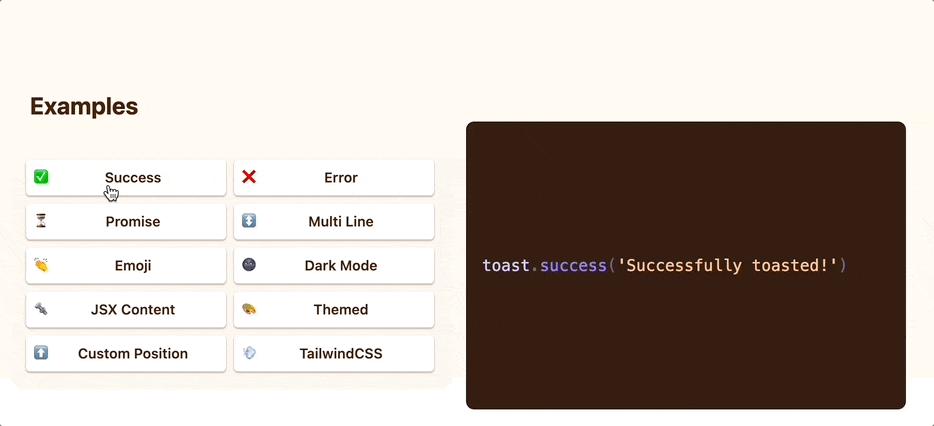Click the toast.success code snippet
Image resolution: width=934 pixels, height=426 pixels.
(664, 266)
